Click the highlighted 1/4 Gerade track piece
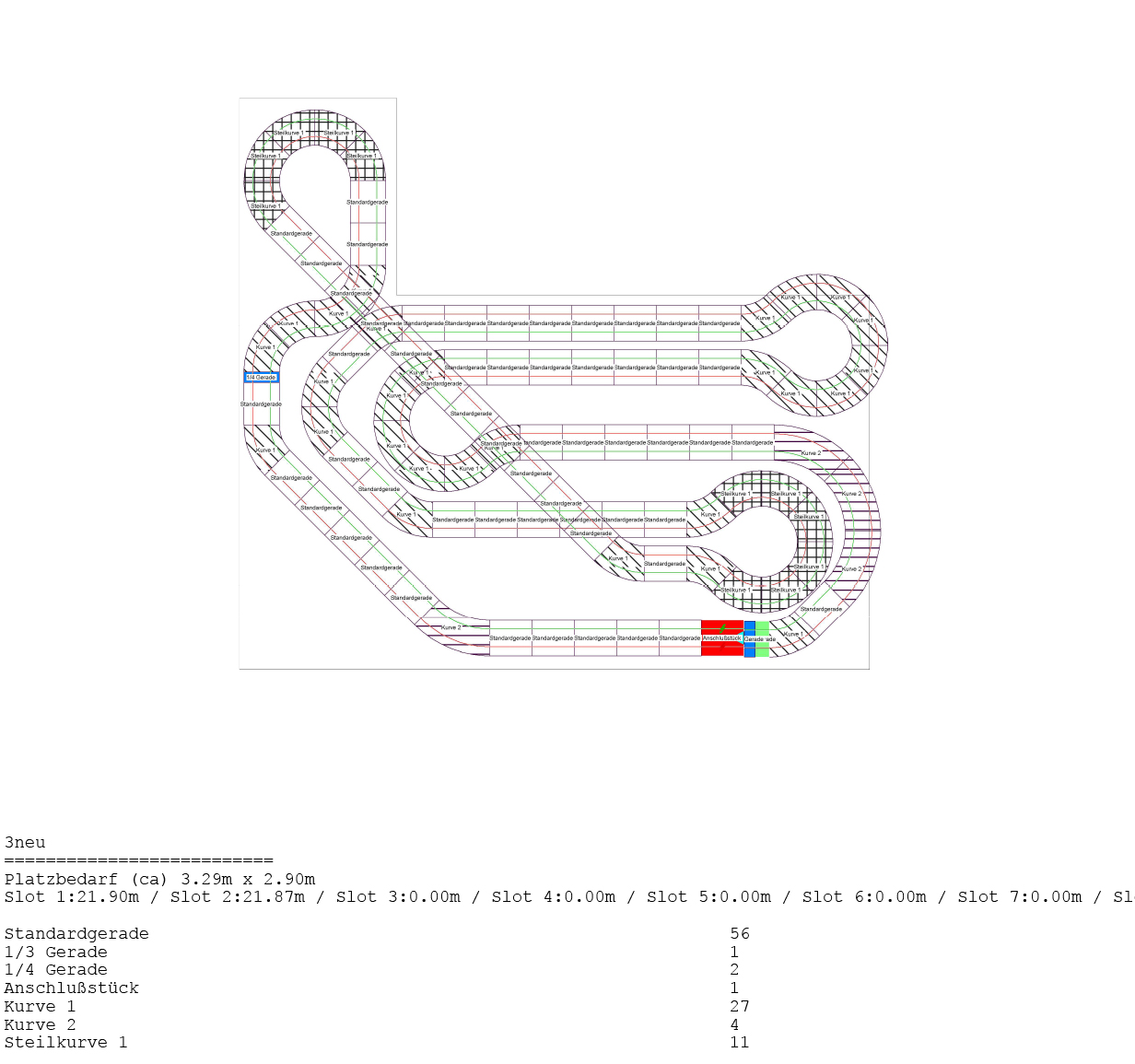The height and width of the screenshot is (1064, 1135). pos(261,377)
